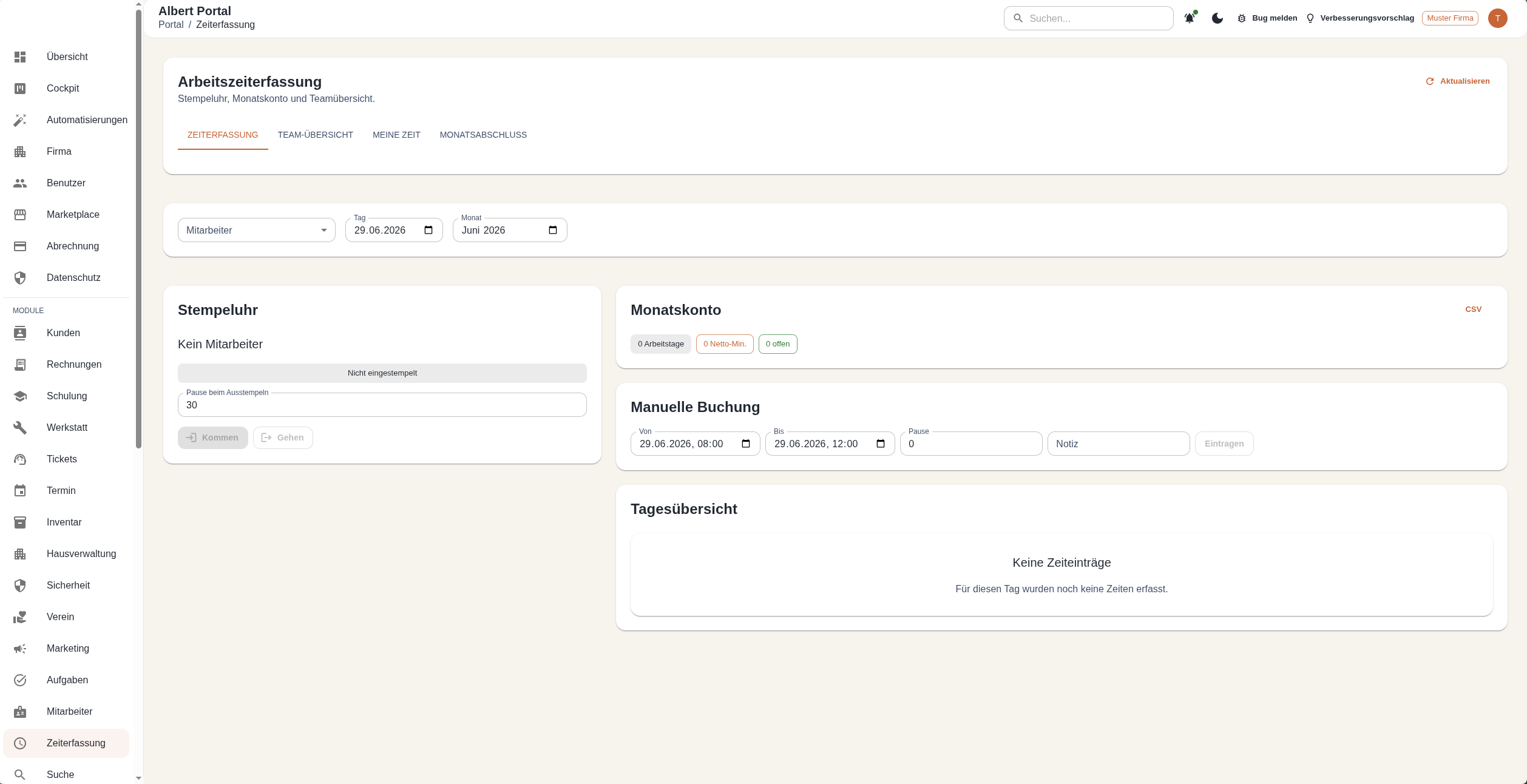This screenshot has width=1527, height=784.
Task: Click the Gehen stamp-out button
Action: tap(283, 438)
